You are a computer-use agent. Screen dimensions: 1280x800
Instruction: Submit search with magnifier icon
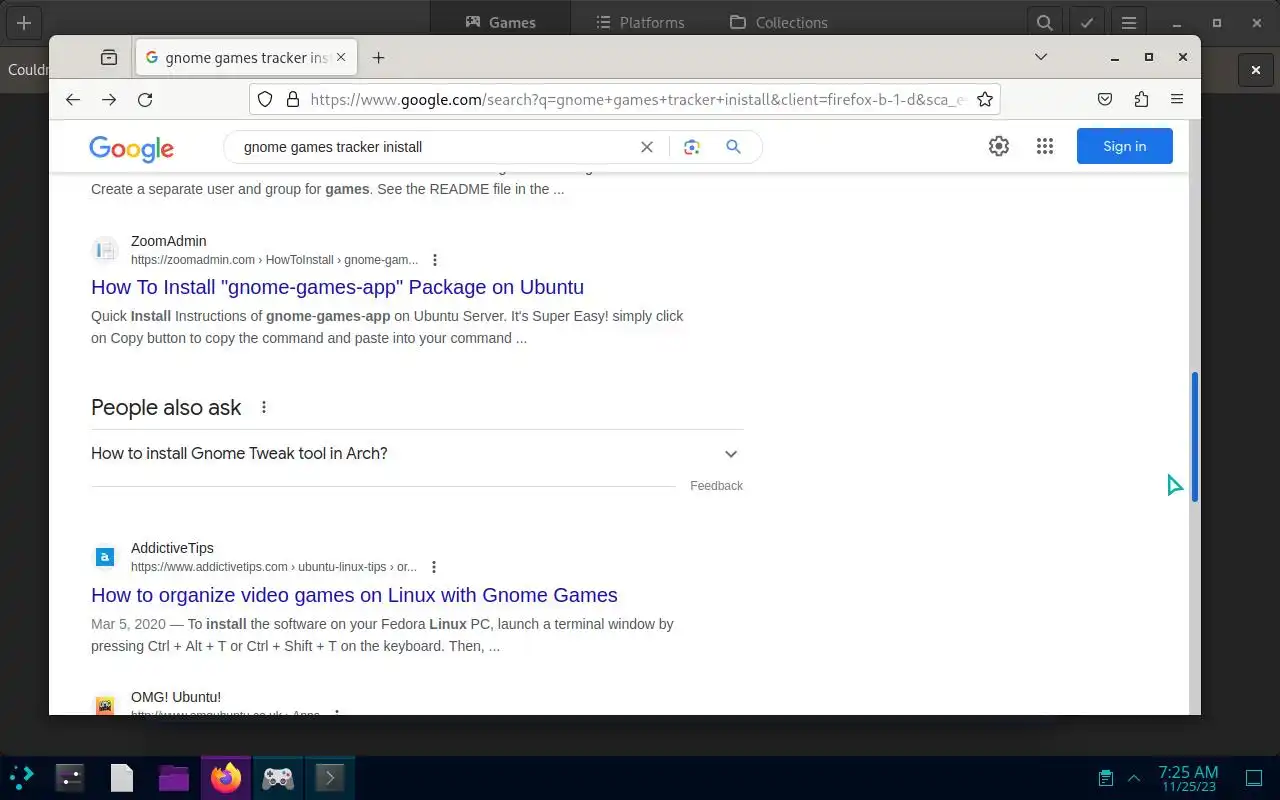[733, 147]
